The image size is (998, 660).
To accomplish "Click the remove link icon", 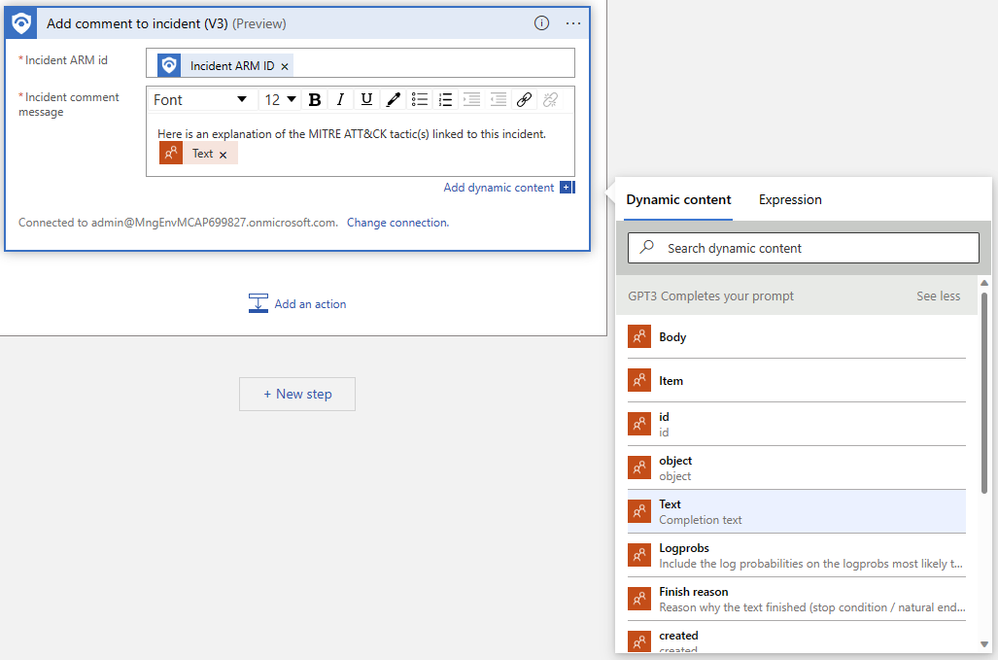I will [551, 100].
